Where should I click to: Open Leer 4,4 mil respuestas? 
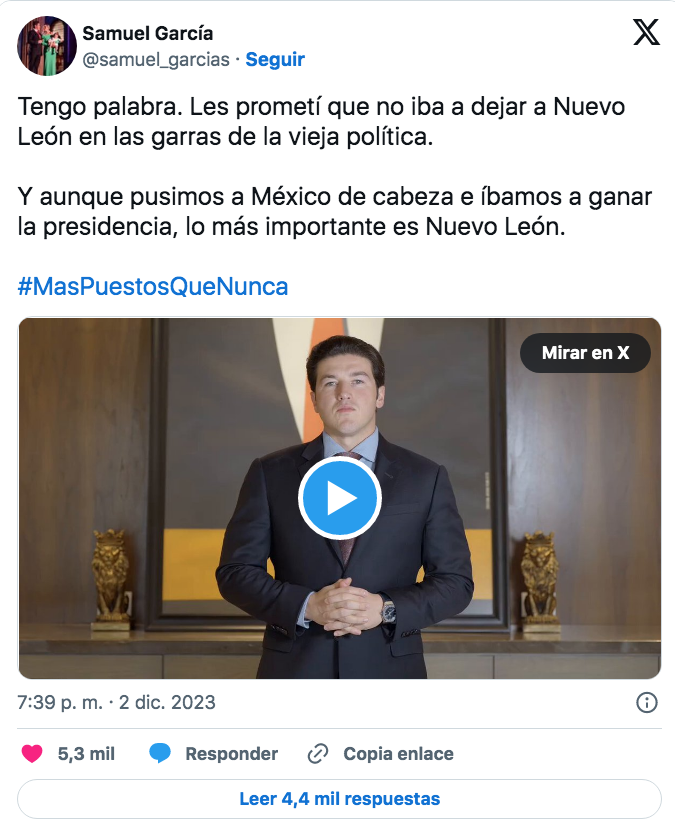tap(340, 799)
